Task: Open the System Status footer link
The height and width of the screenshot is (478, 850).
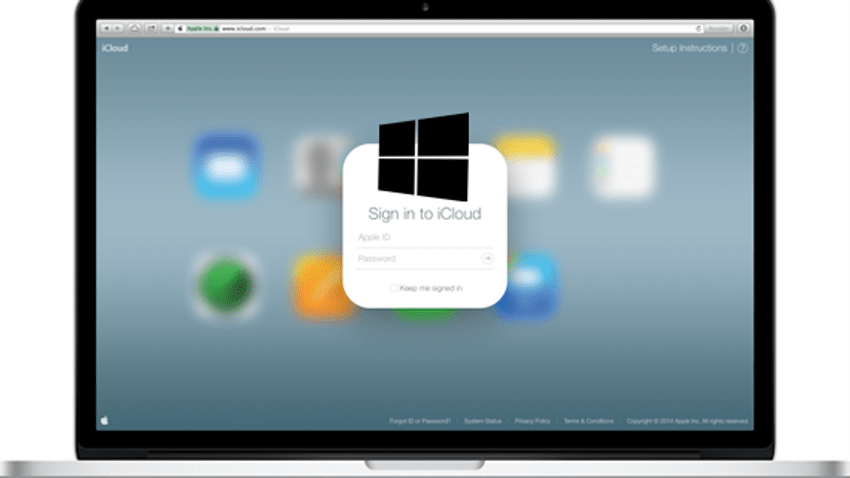Action: pos(482,421)
